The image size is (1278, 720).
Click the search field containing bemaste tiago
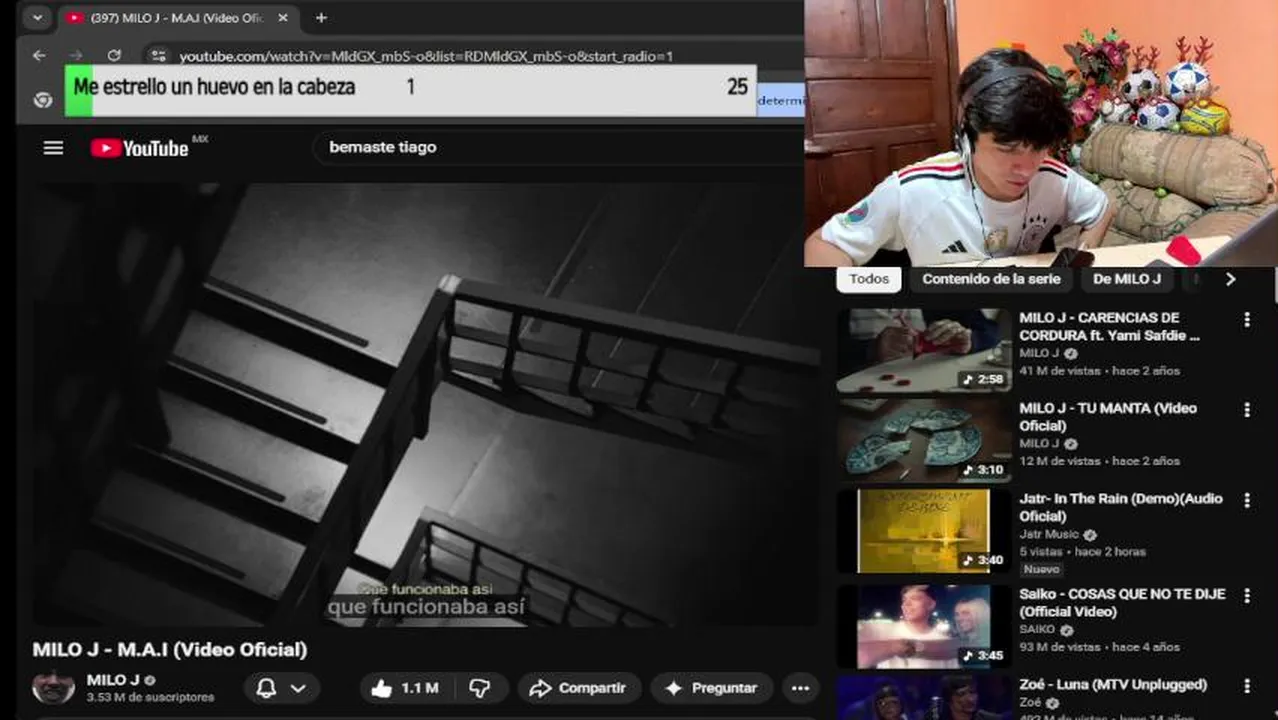pyautogui.click(x=560, y=147)
